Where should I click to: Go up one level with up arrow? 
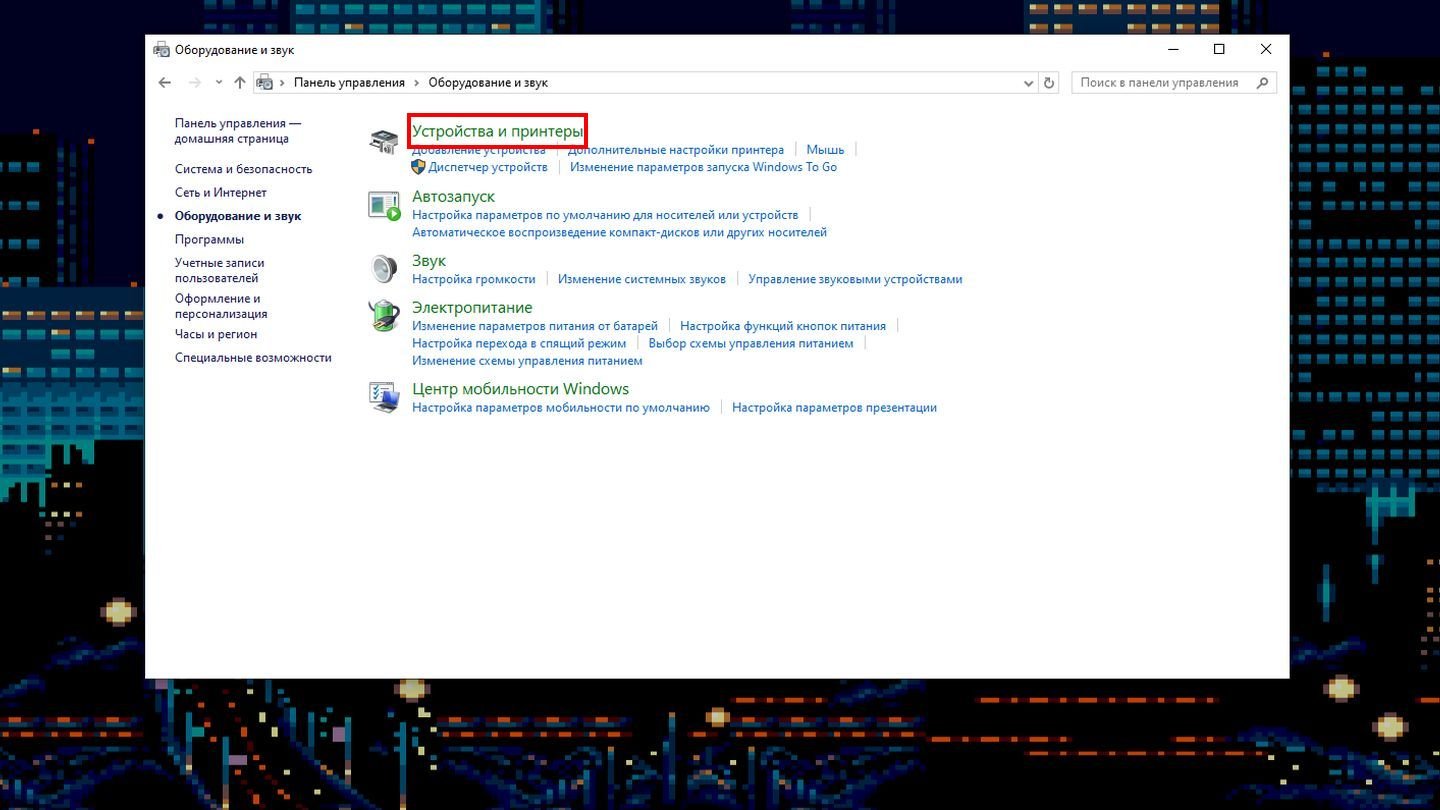coord(240,83)
